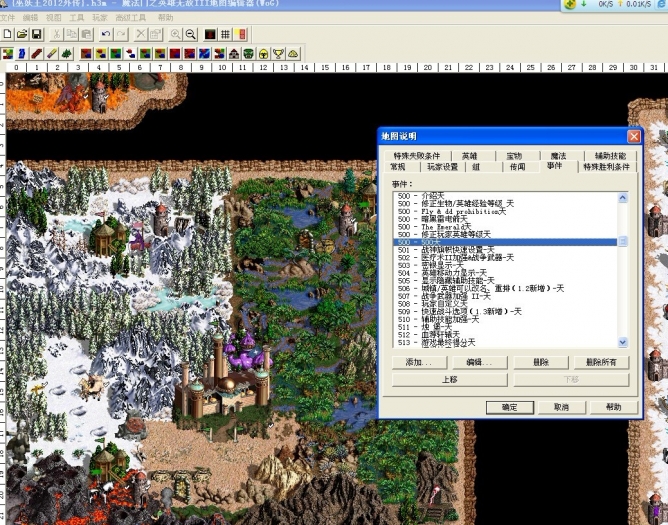This screenshot has height=525, width=668.
Task: Switch to underground view with red-arrow icon
Action: click(x=210, y=34)
